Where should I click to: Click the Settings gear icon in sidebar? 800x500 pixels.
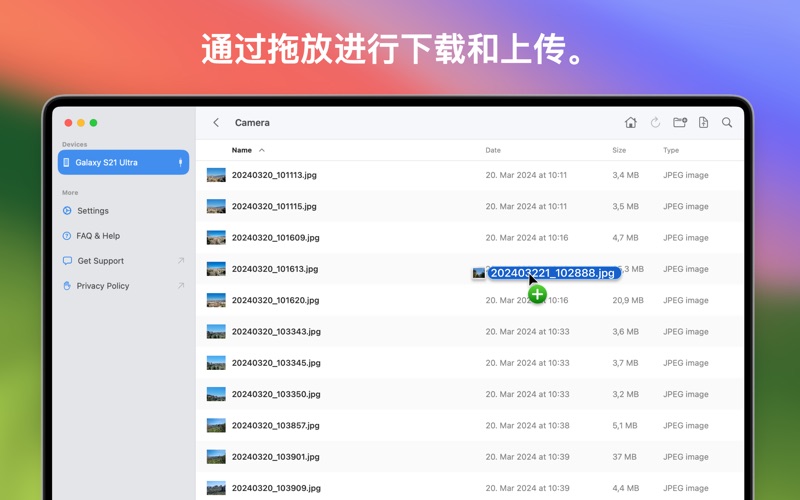tap(67, 211)
